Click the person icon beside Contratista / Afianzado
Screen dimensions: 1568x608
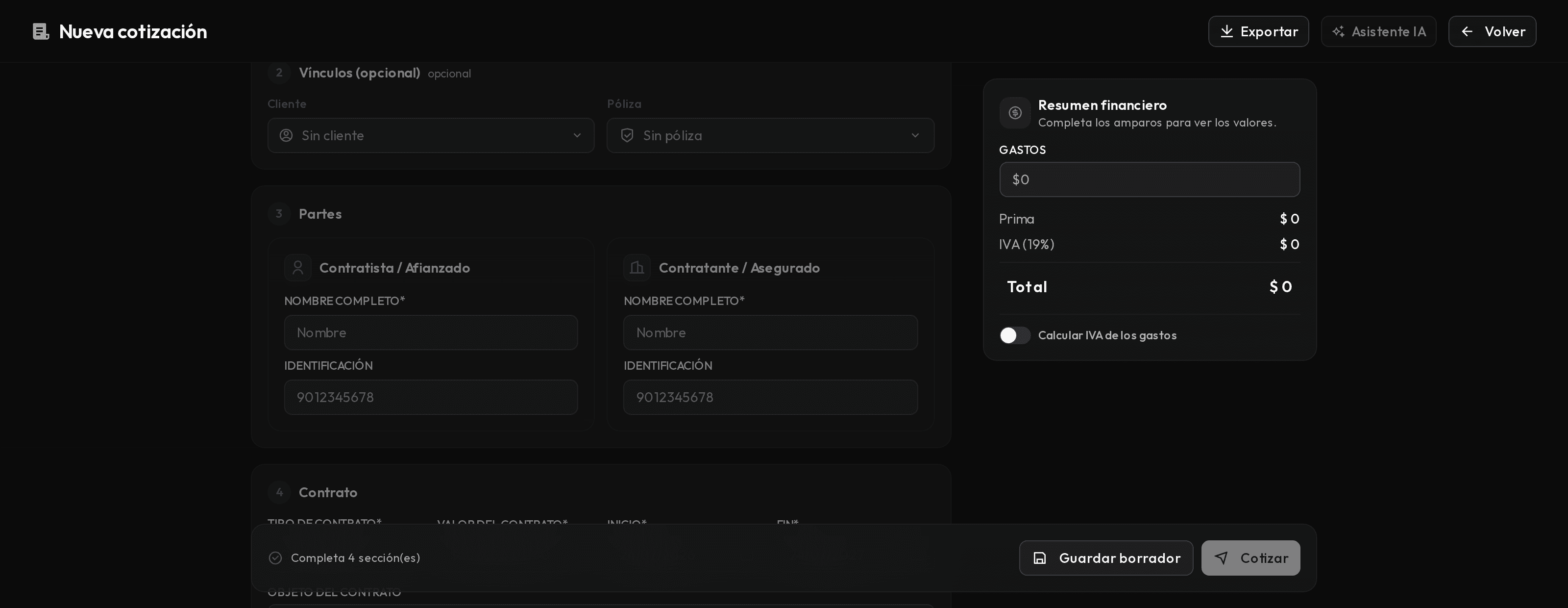297,267
